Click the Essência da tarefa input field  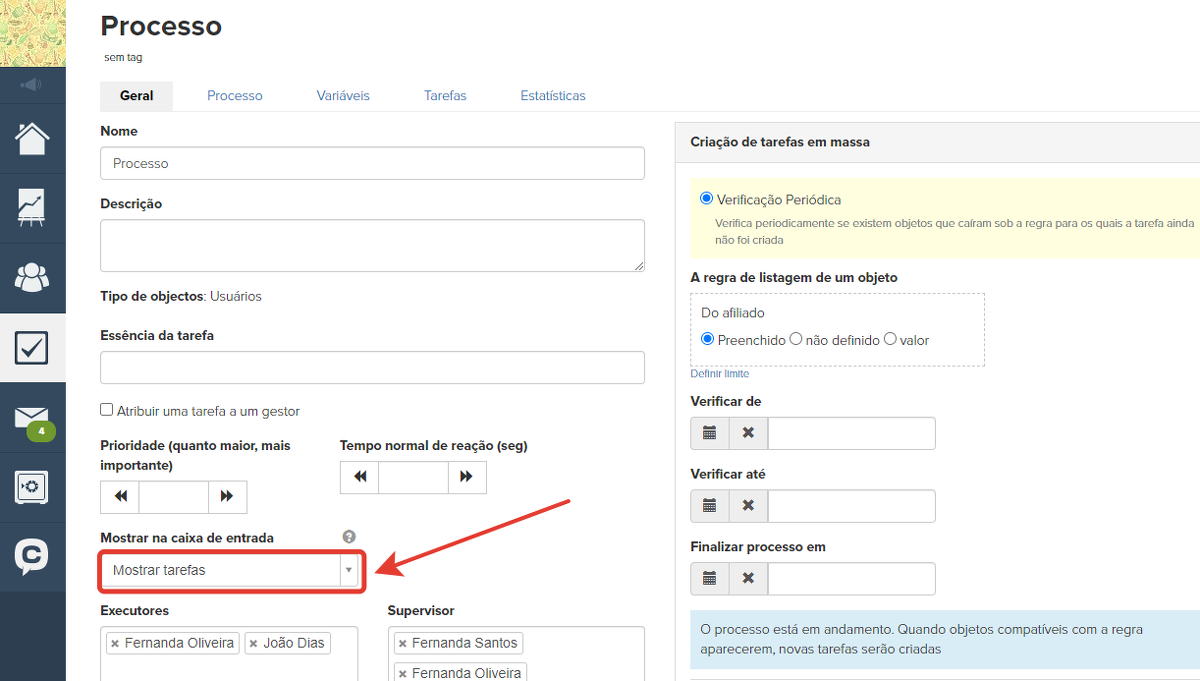[x=372, y=367]
